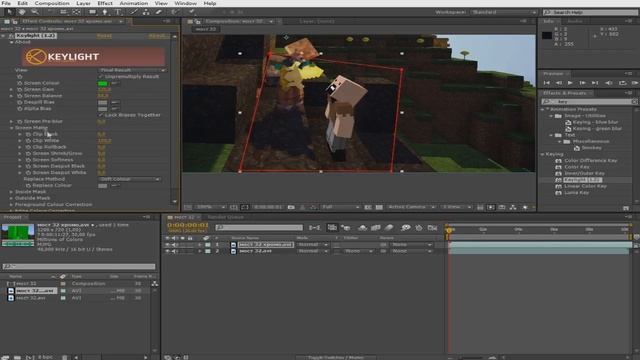This screenshot has height=360, width=640.
Task: Click the Screen Colour eyedropper icon
Action: (115, 83)
